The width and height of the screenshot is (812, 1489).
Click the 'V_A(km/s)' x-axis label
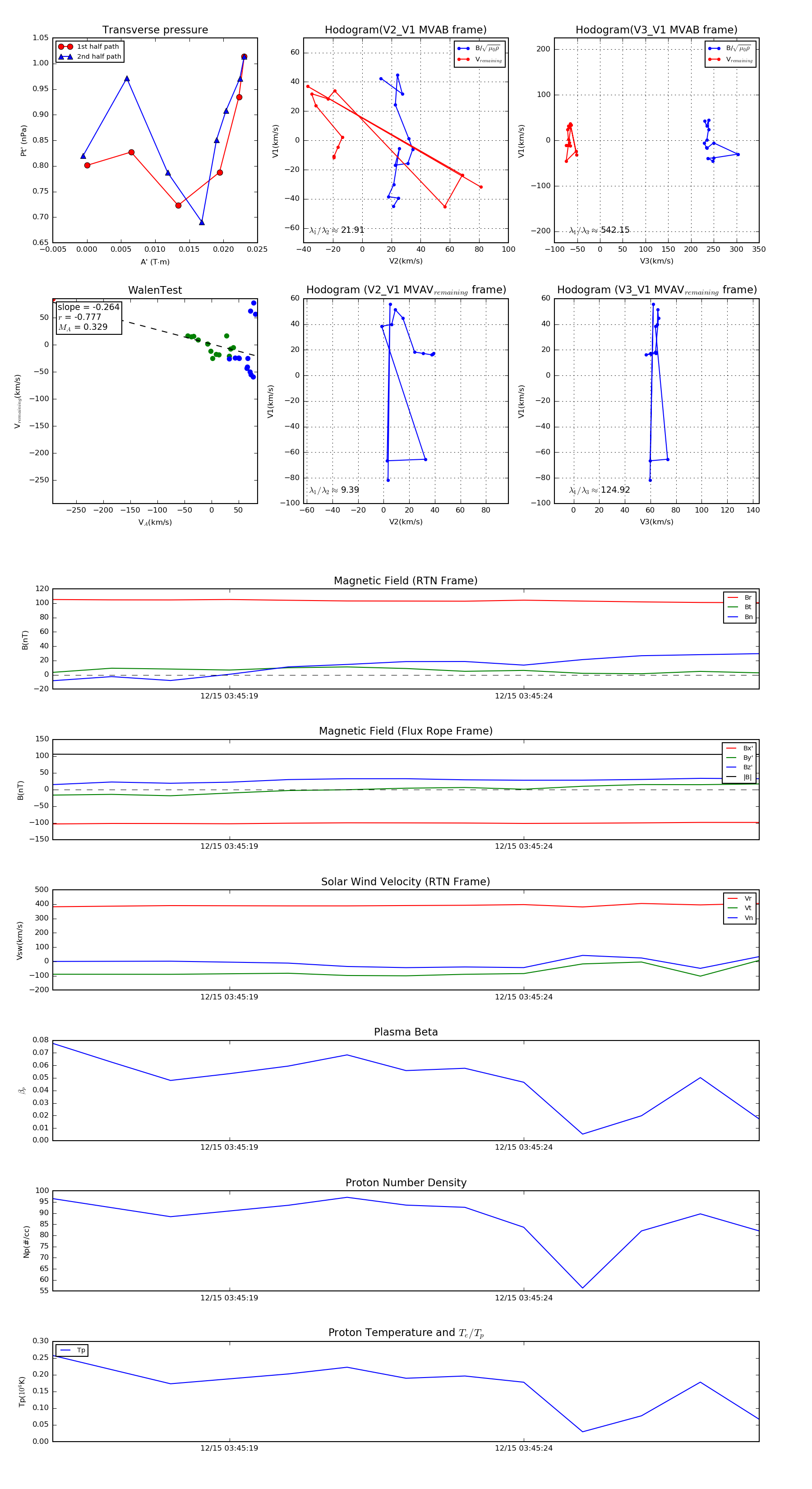coord(155,523)
